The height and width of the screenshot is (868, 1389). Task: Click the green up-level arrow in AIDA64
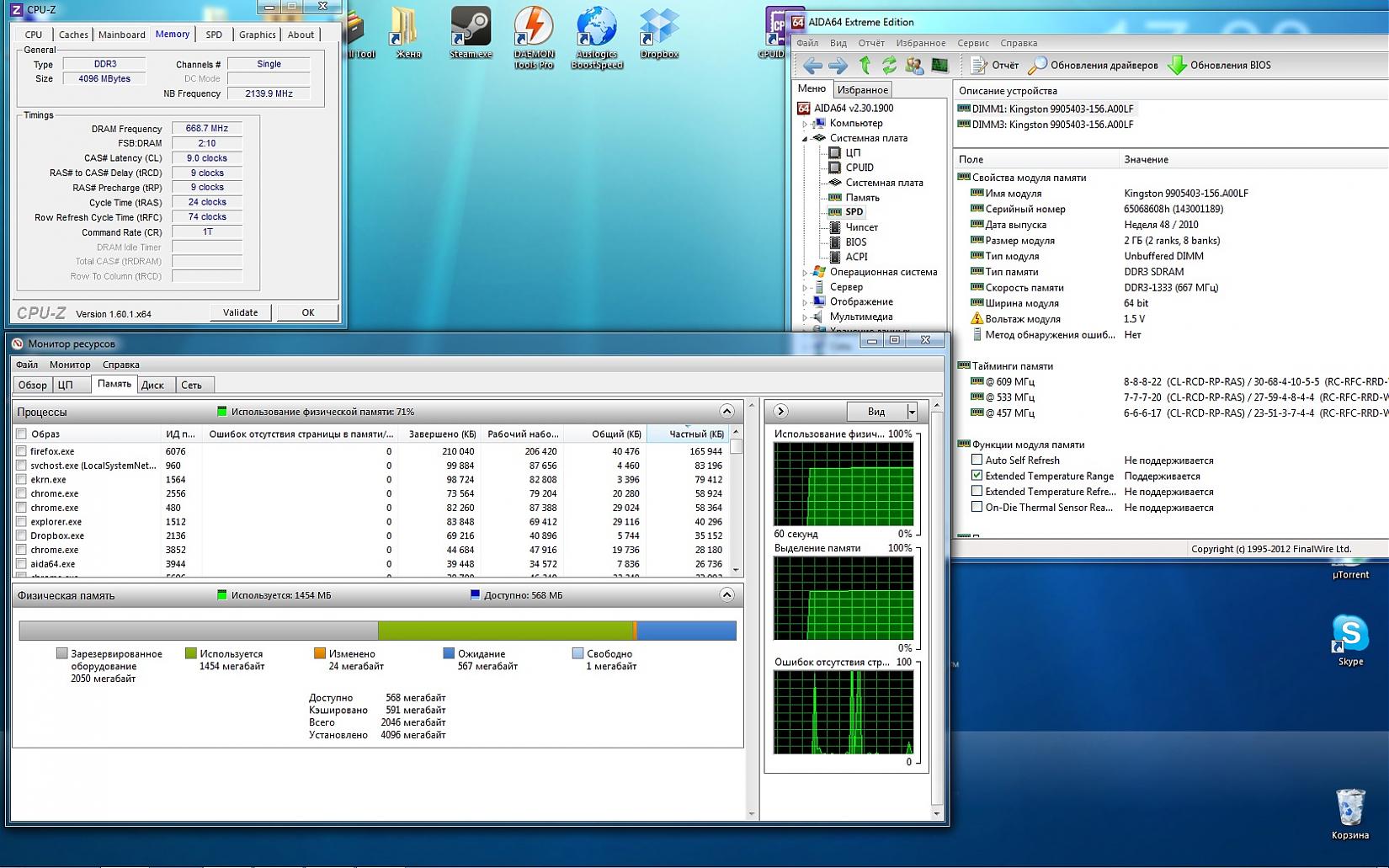[x=865, y=66]
